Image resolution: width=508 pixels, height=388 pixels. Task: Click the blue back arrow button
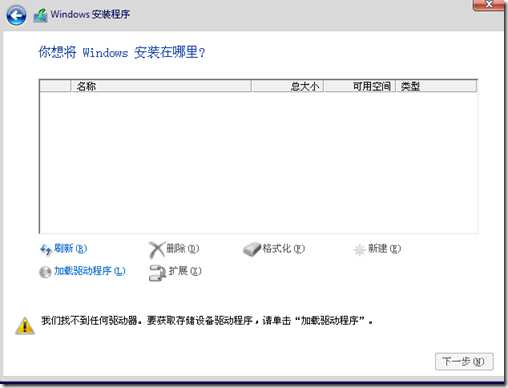(x=16, y=15)
